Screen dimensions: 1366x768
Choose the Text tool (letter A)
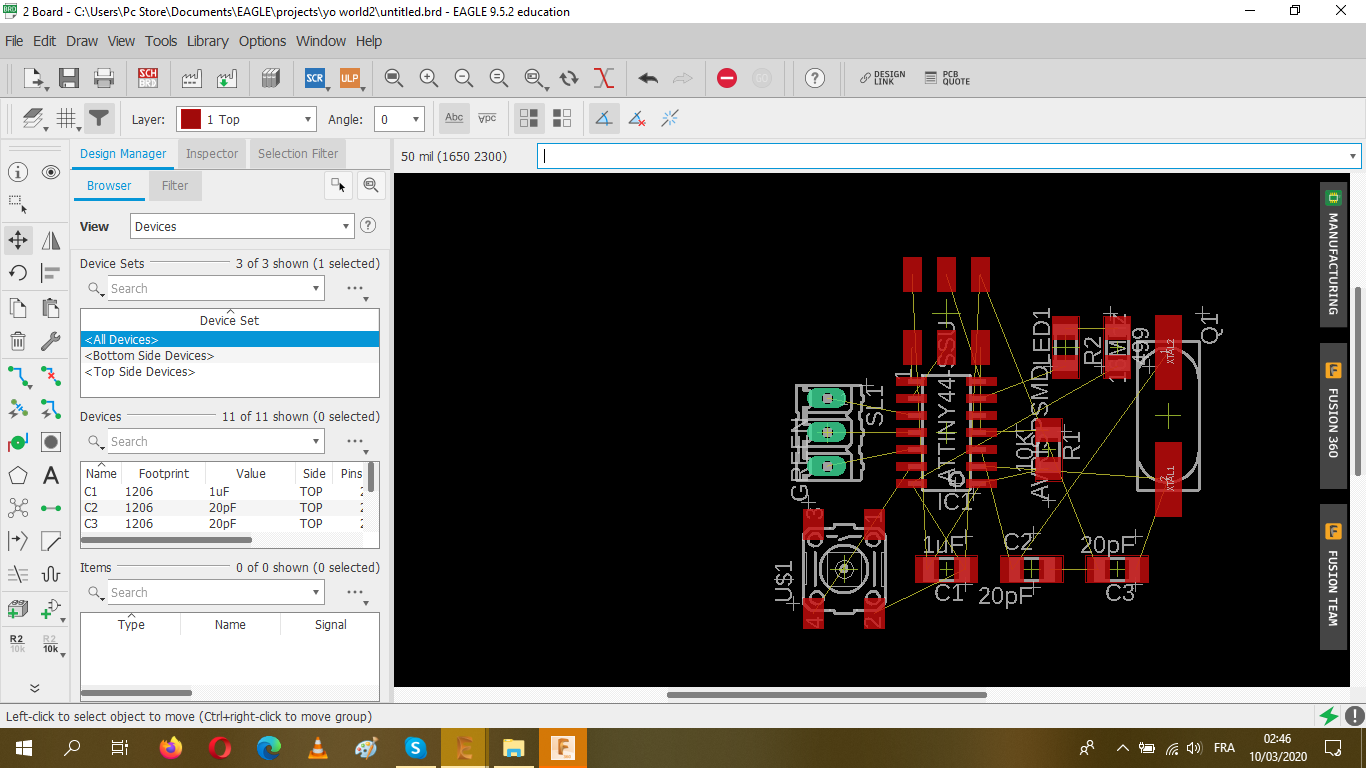51,475
